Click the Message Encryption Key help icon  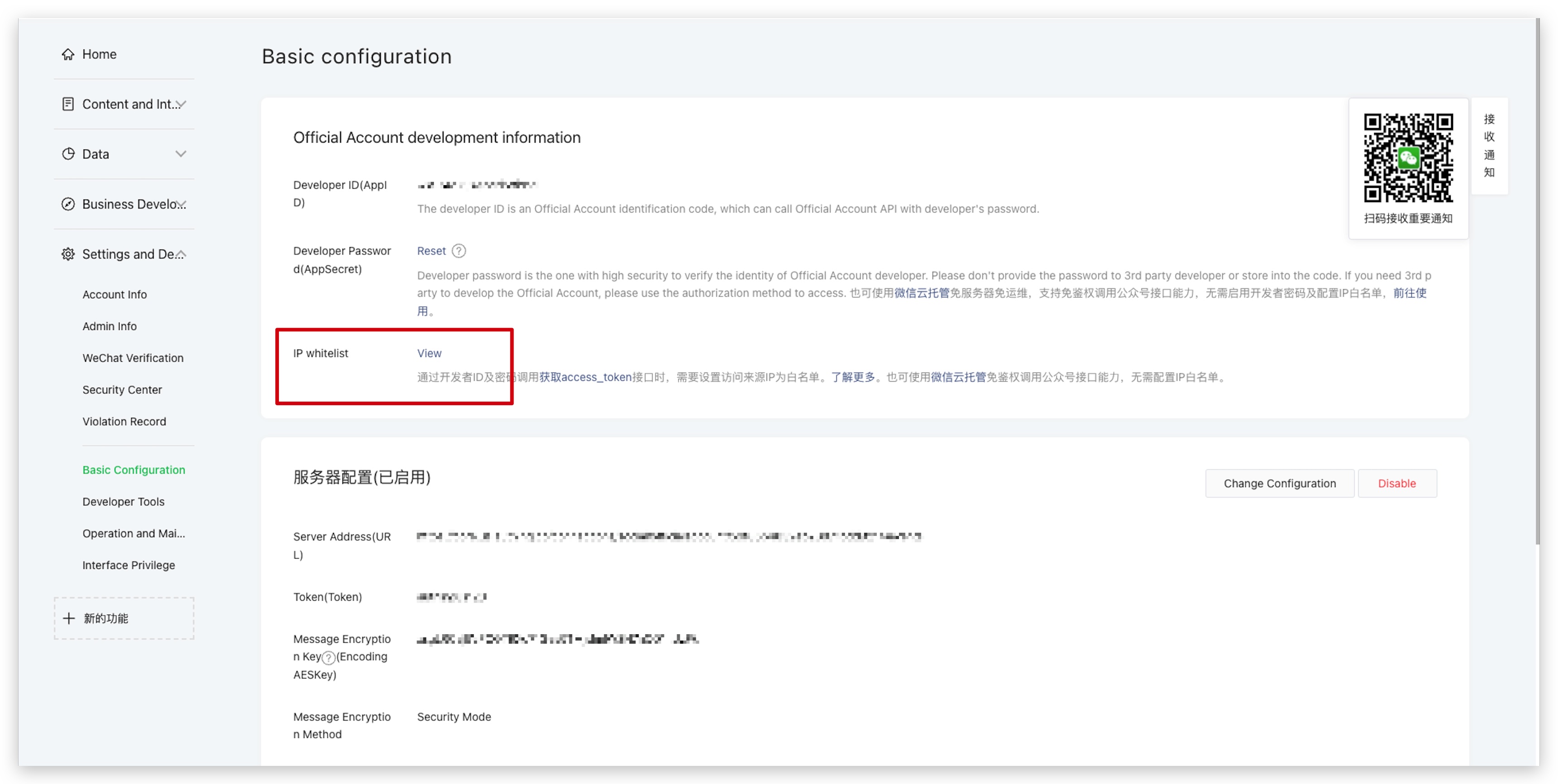click(x=328, y=658)
